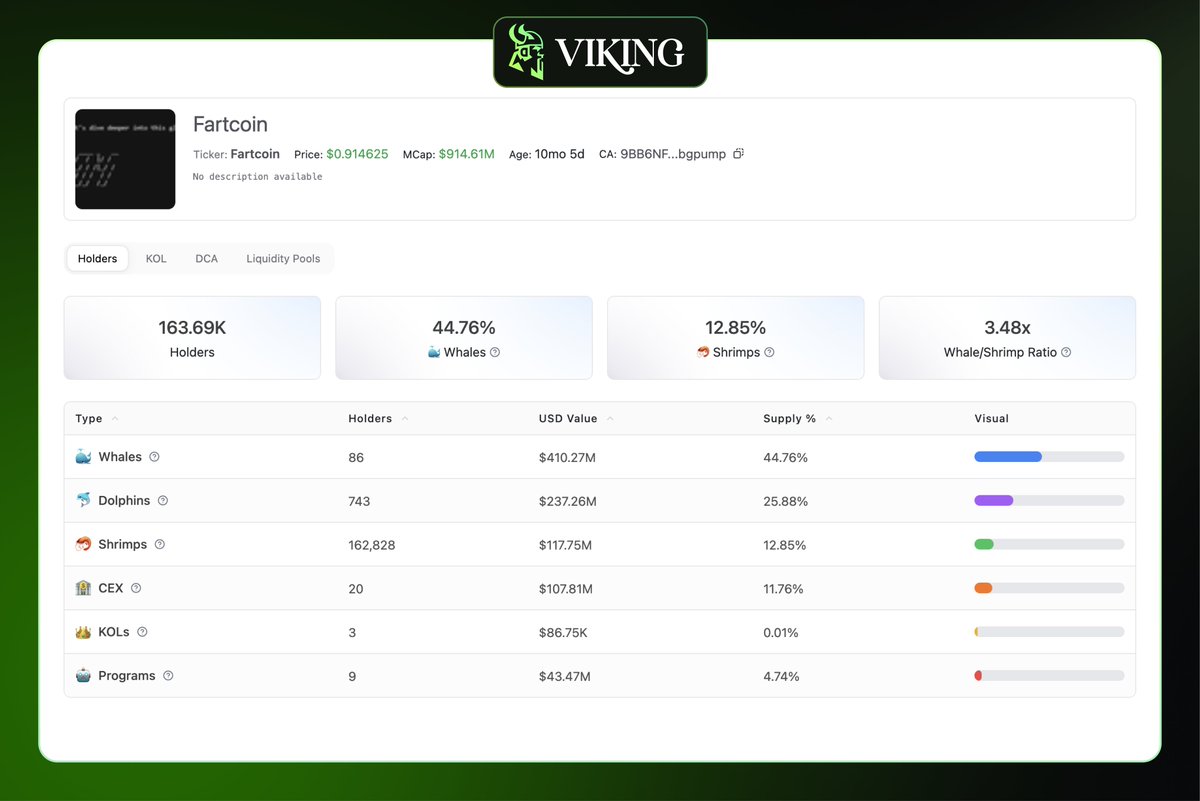Click the KOLs supply bar

[x=1049, y=633]
